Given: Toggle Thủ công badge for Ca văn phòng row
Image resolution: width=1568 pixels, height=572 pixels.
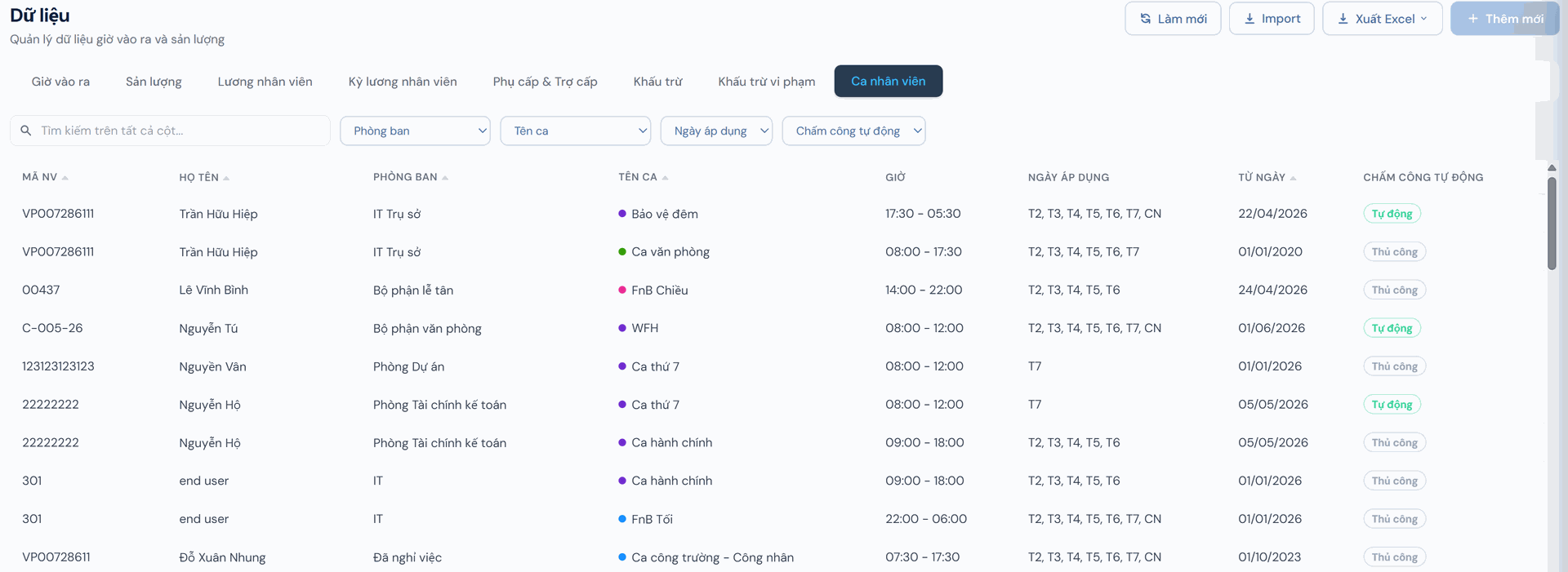Looking at the screenshot, I should click(1395, 252).
